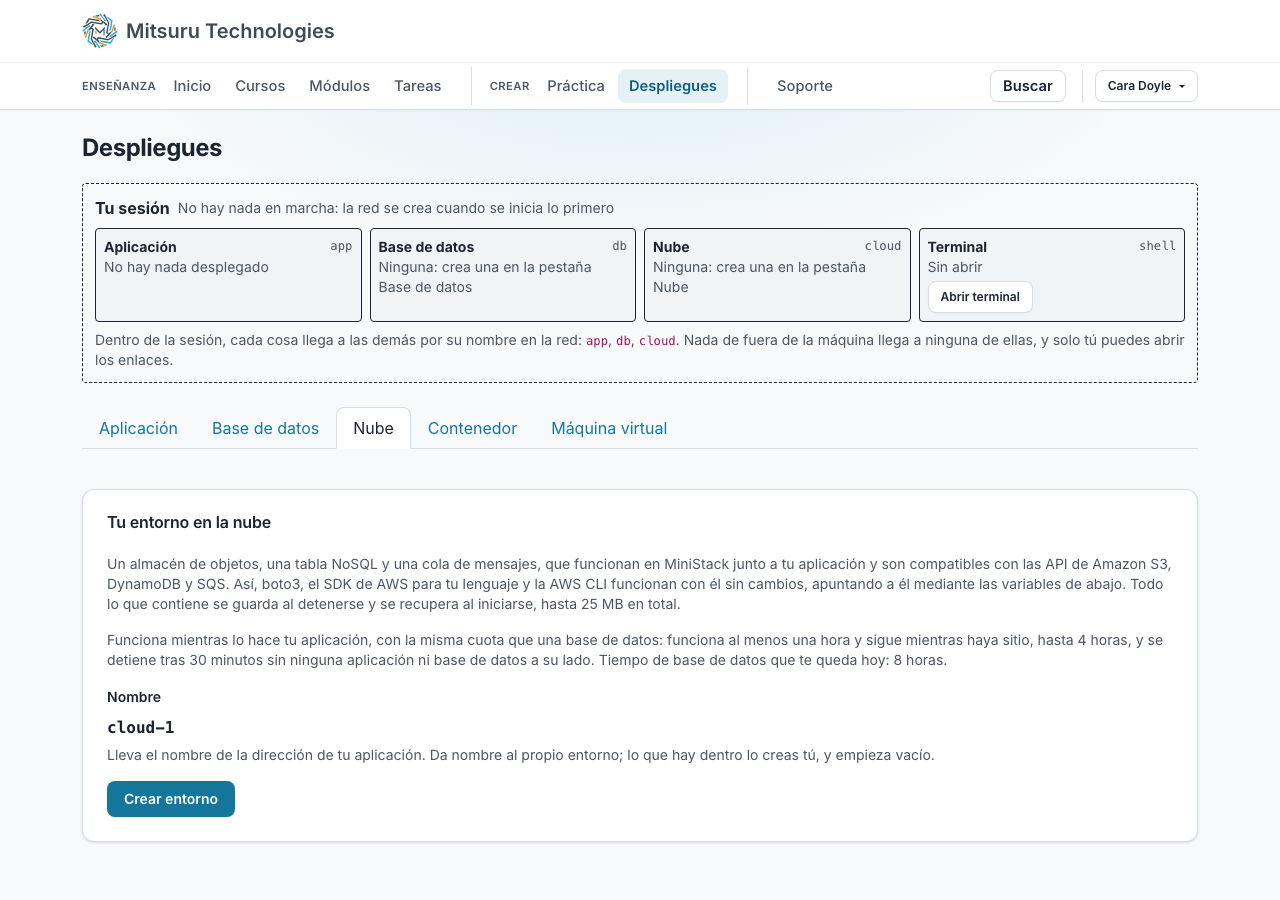Switch to the Base de datos tab

[265, 428]
